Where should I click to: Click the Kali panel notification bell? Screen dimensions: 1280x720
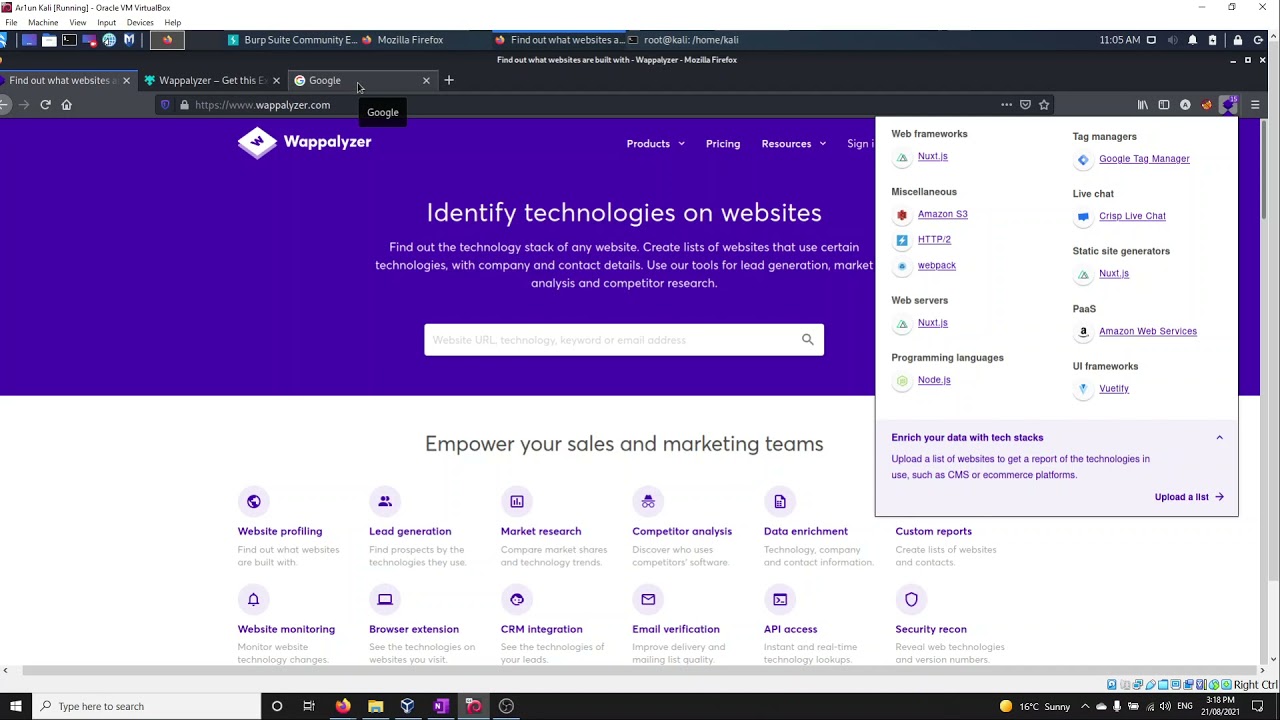click(x=1192, y=40)
